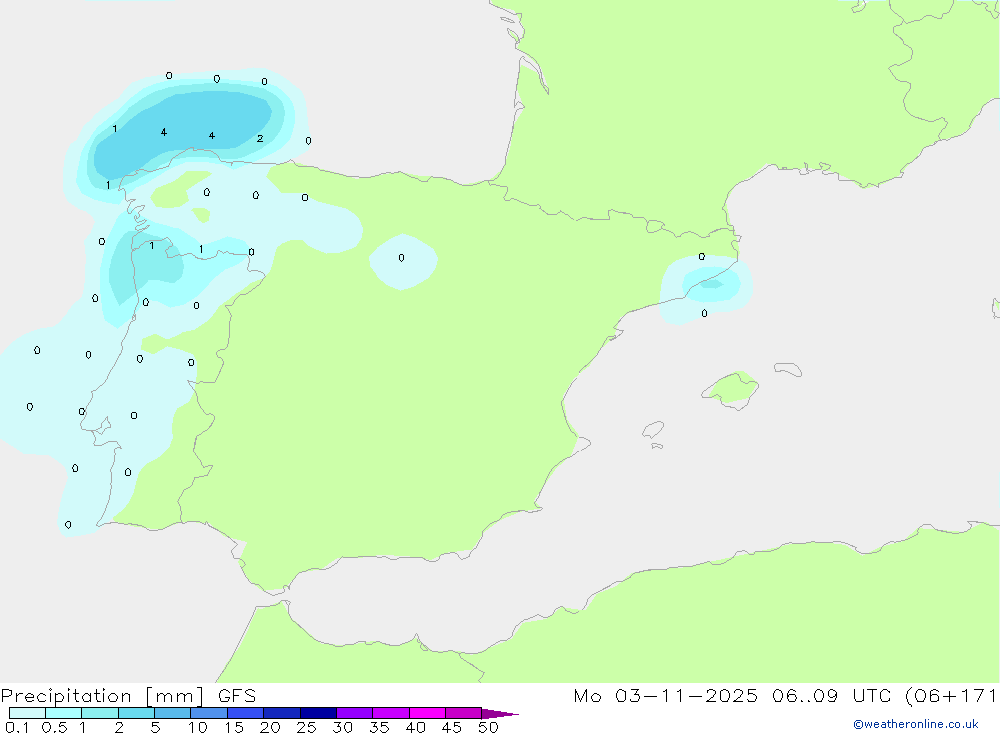Click the '40' legend scale label
This screenshot has width=1000, height=733.
[415, 727]
